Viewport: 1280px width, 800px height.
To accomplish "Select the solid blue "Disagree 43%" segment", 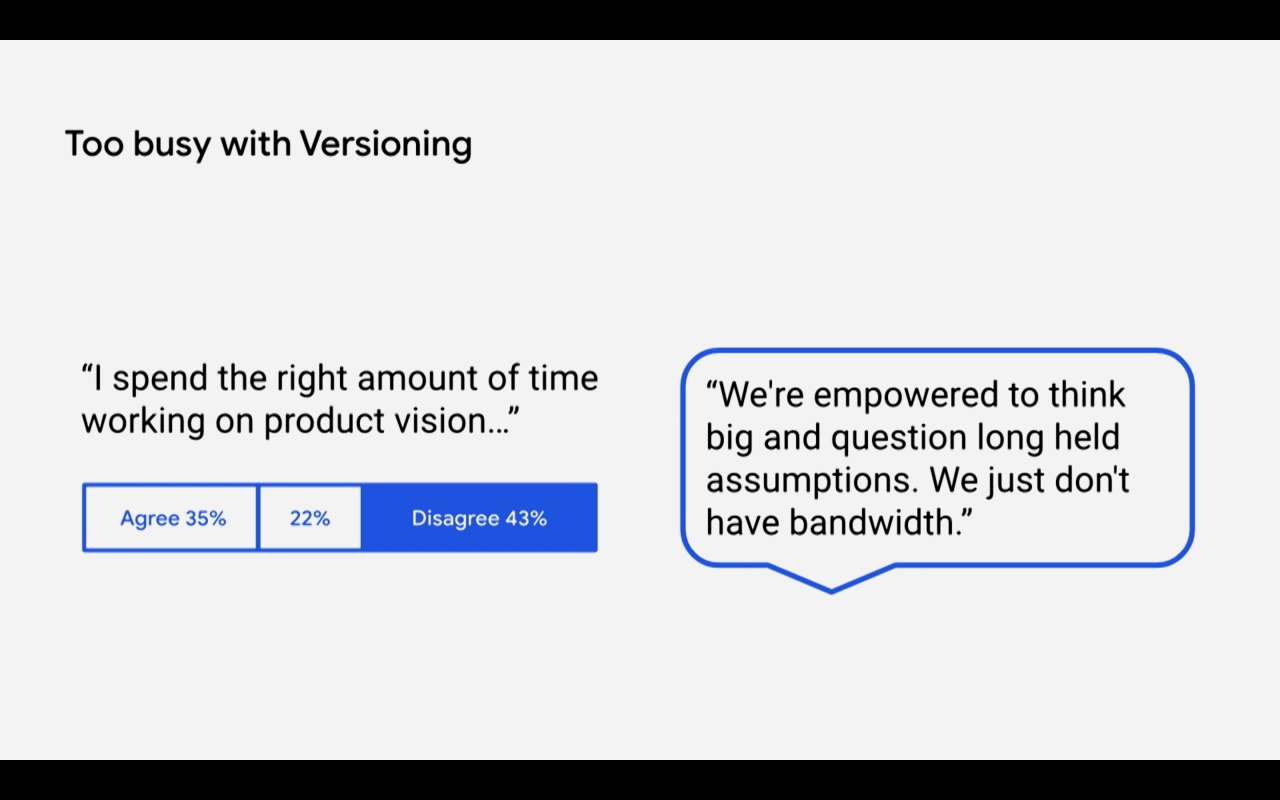I will pos(479,518).
